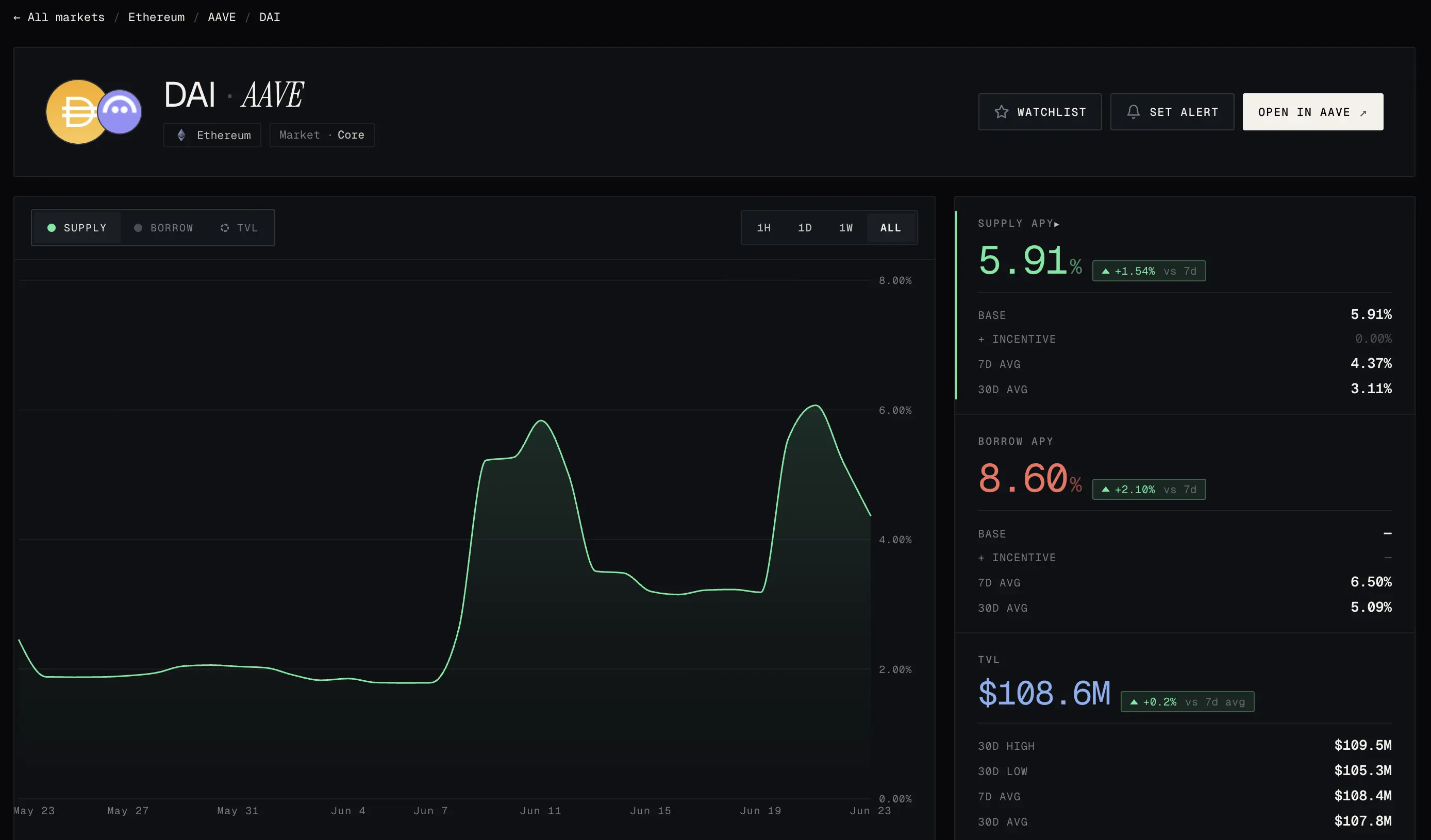This screenshot has width=1431, height=840.
Task: Go back to All markets
Action: [59, 18]
